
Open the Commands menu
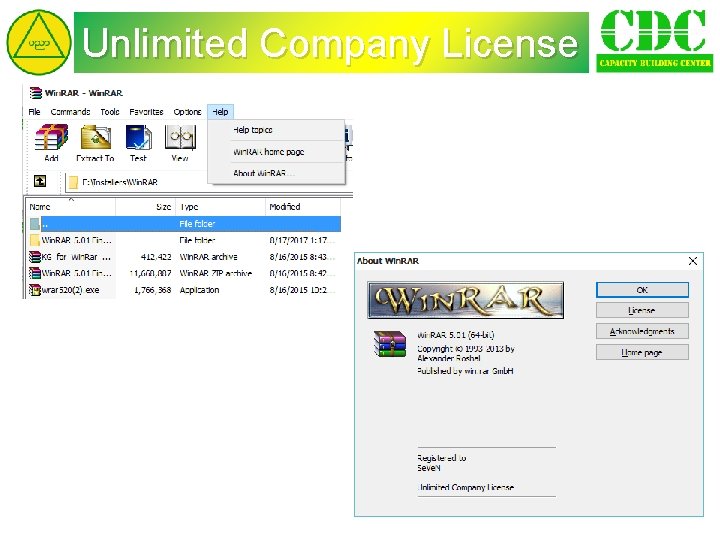click(70, 112)
